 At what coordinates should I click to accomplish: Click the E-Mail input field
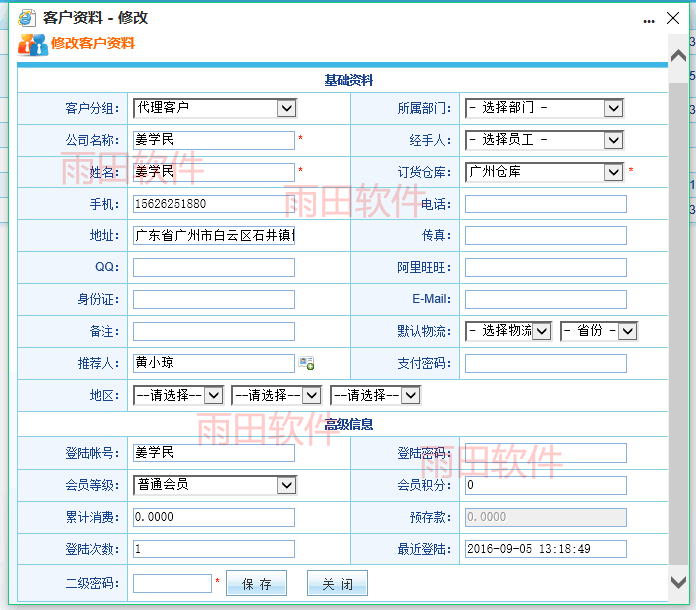pos(546,300)
